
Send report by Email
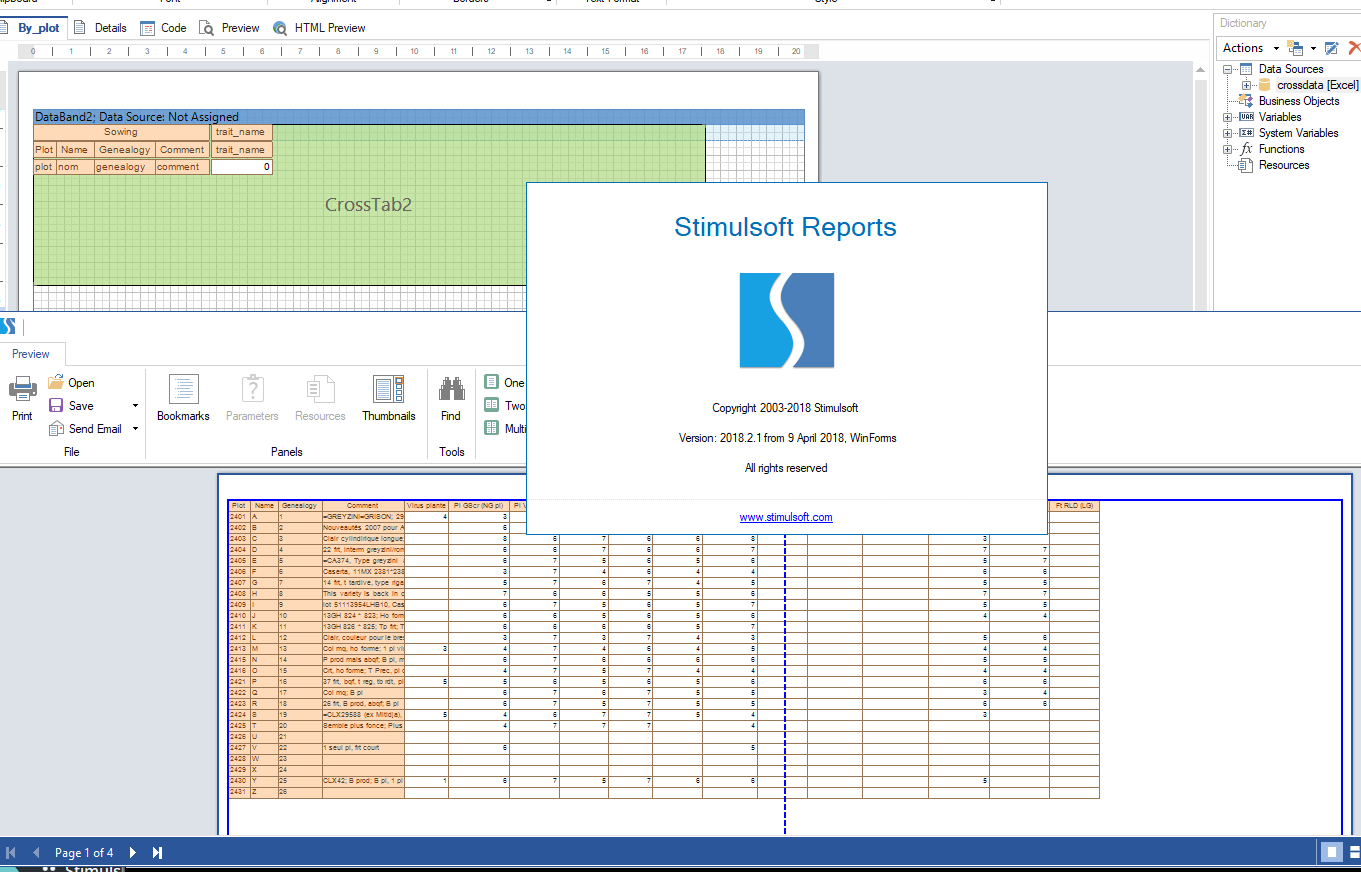coord(85,429)
